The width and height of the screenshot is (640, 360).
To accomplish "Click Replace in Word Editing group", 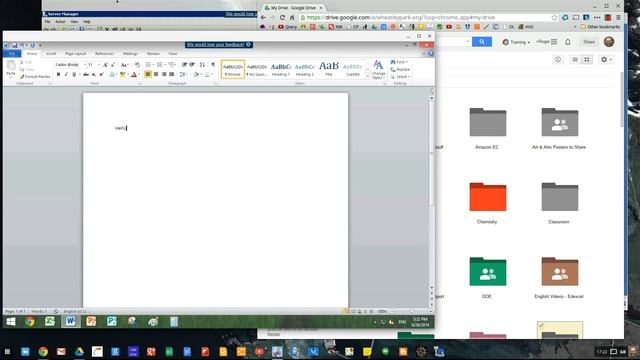I will coord(400,69).
